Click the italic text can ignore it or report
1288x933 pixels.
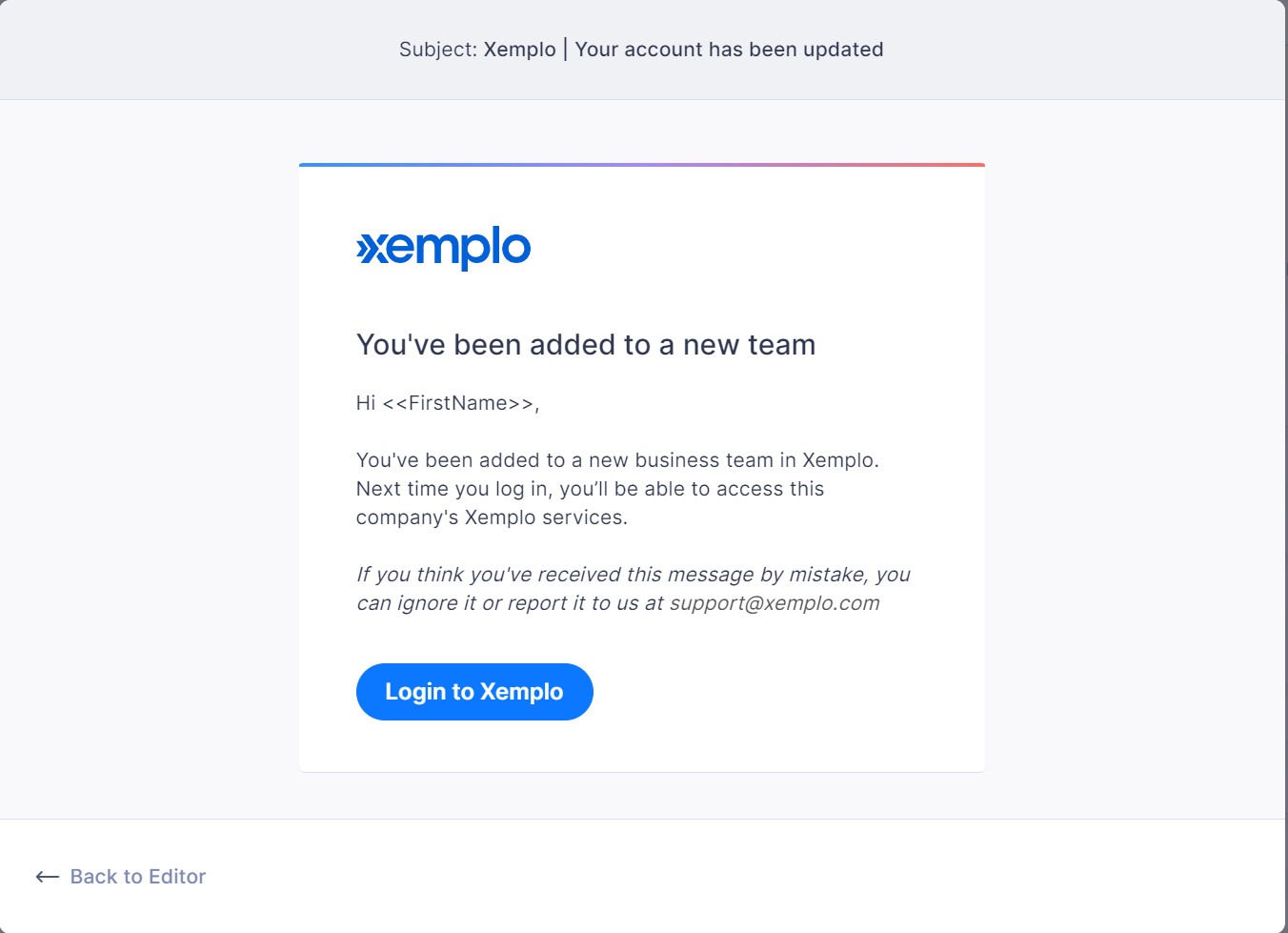(462, 603)
